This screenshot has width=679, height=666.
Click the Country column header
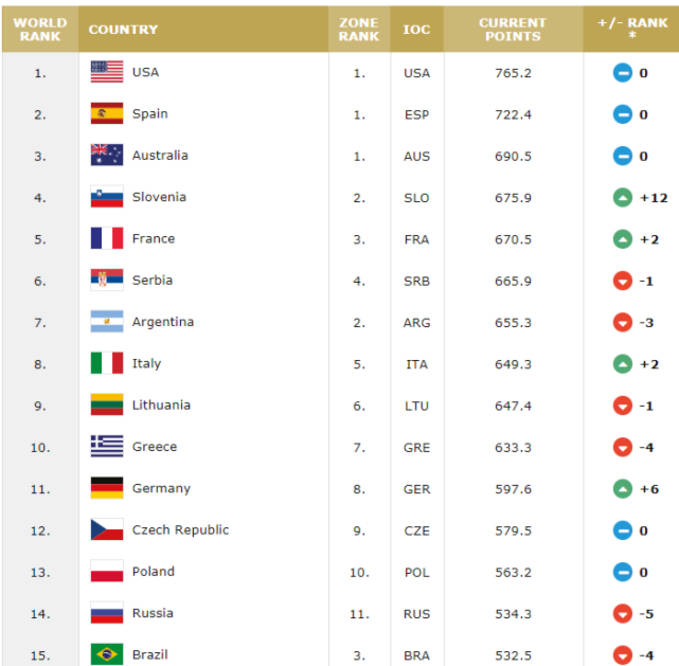coord(123,29)
